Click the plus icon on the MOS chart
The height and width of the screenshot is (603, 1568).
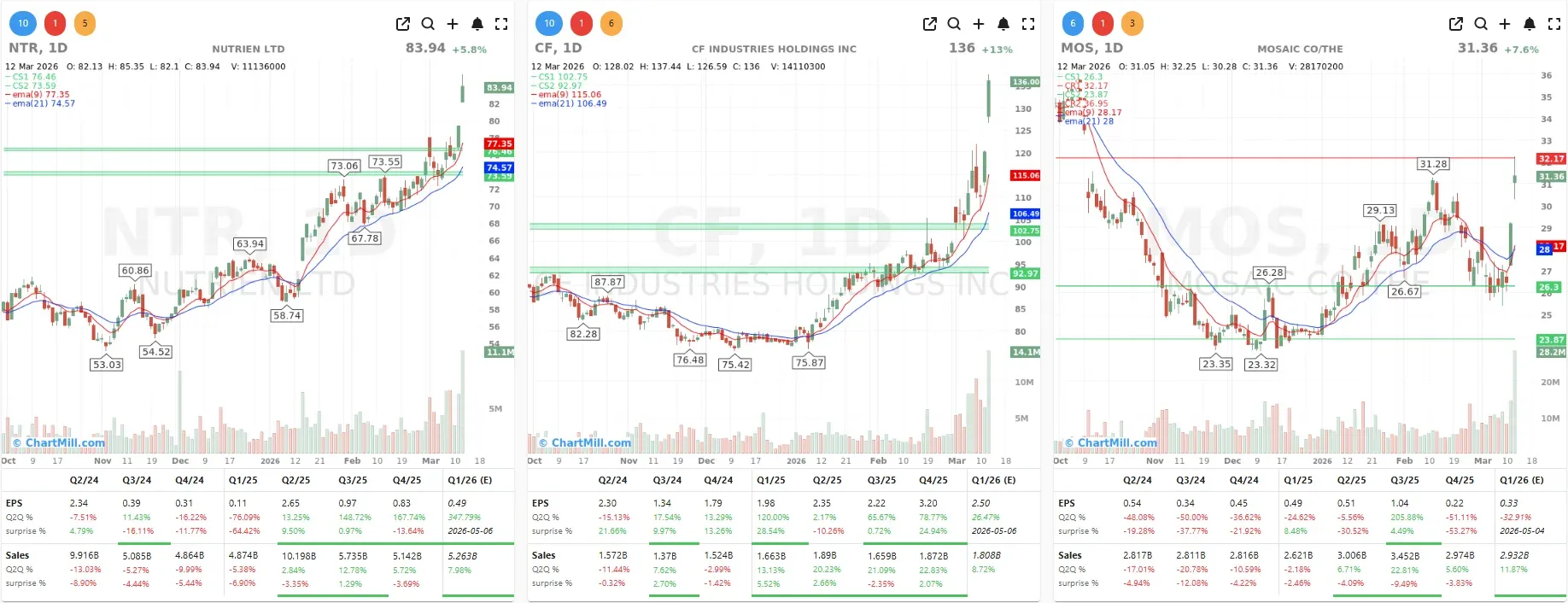(1505, 24)
